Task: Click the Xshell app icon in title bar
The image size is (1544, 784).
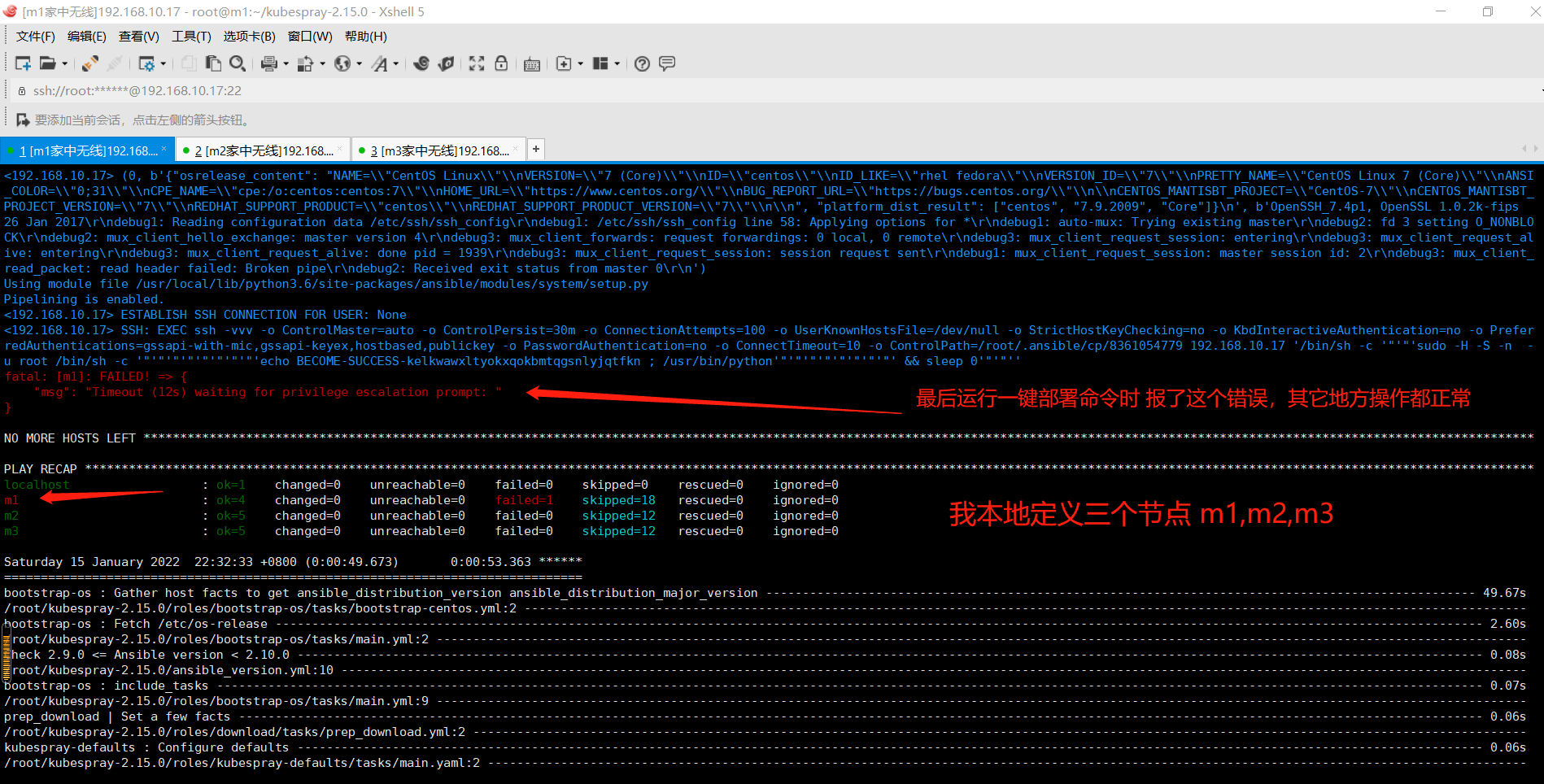Action: coord(11,11)
